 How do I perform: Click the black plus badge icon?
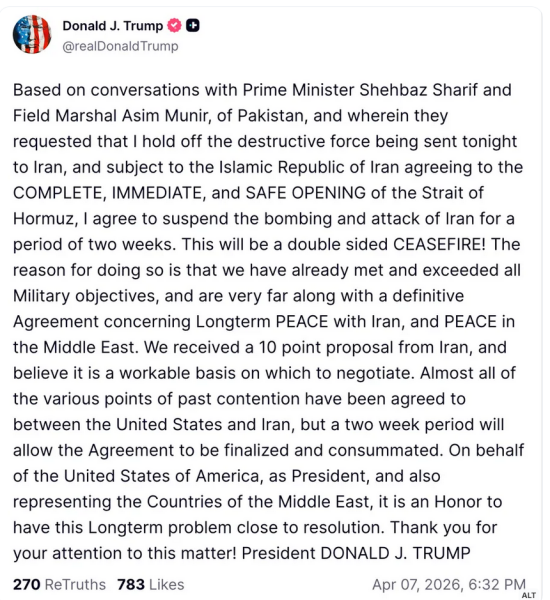(x=193, y=26)
